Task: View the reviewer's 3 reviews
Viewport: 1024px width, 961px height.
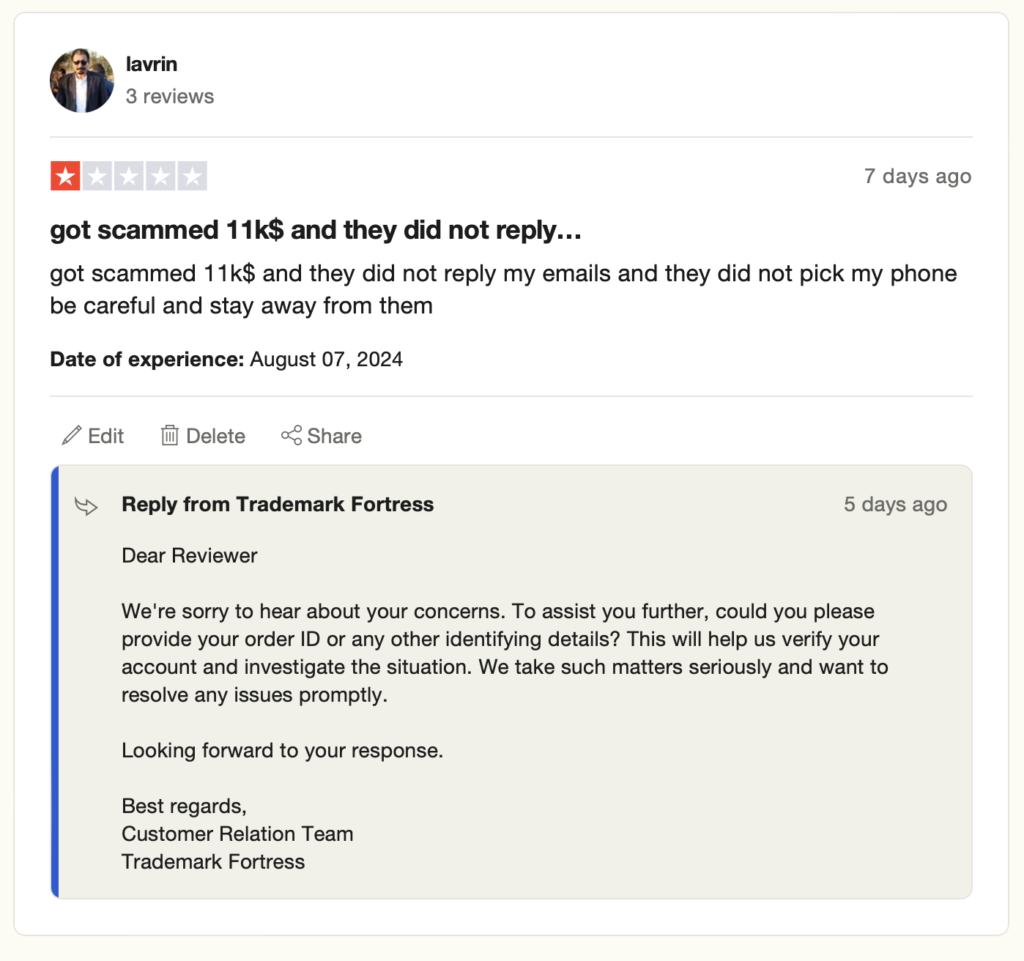Action: click(x=170, y=97)
